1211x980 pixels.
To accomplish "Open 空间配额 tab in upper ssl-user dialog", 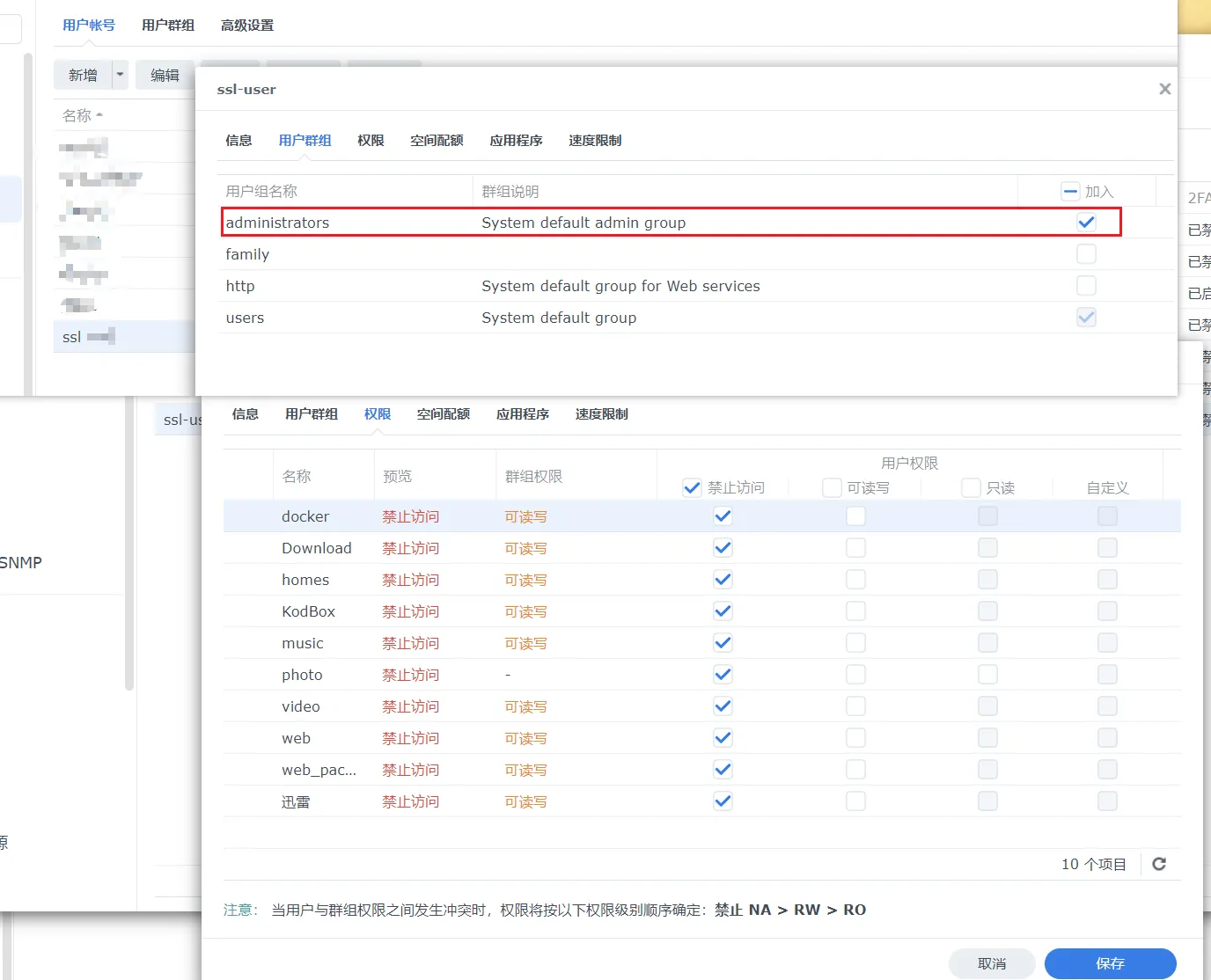I will click(x=437, y=141).
